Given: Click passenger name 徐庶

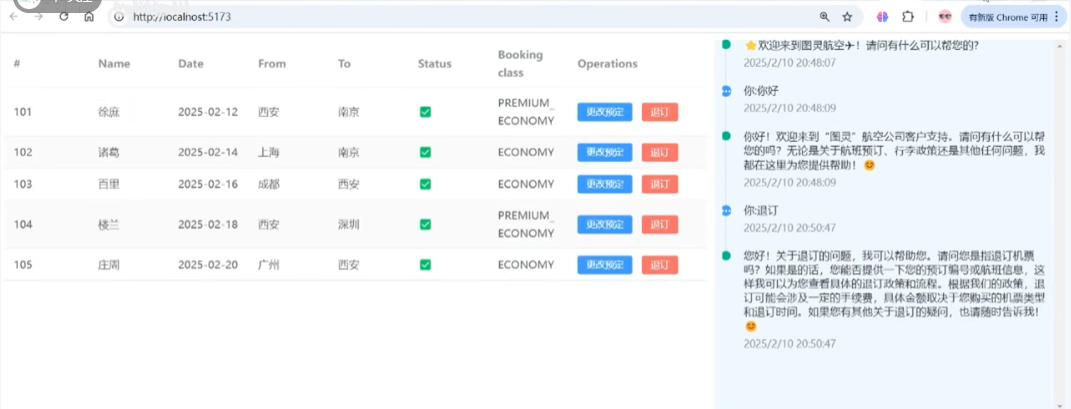Looking at the screenshot, I should click(x=109, y=112).
